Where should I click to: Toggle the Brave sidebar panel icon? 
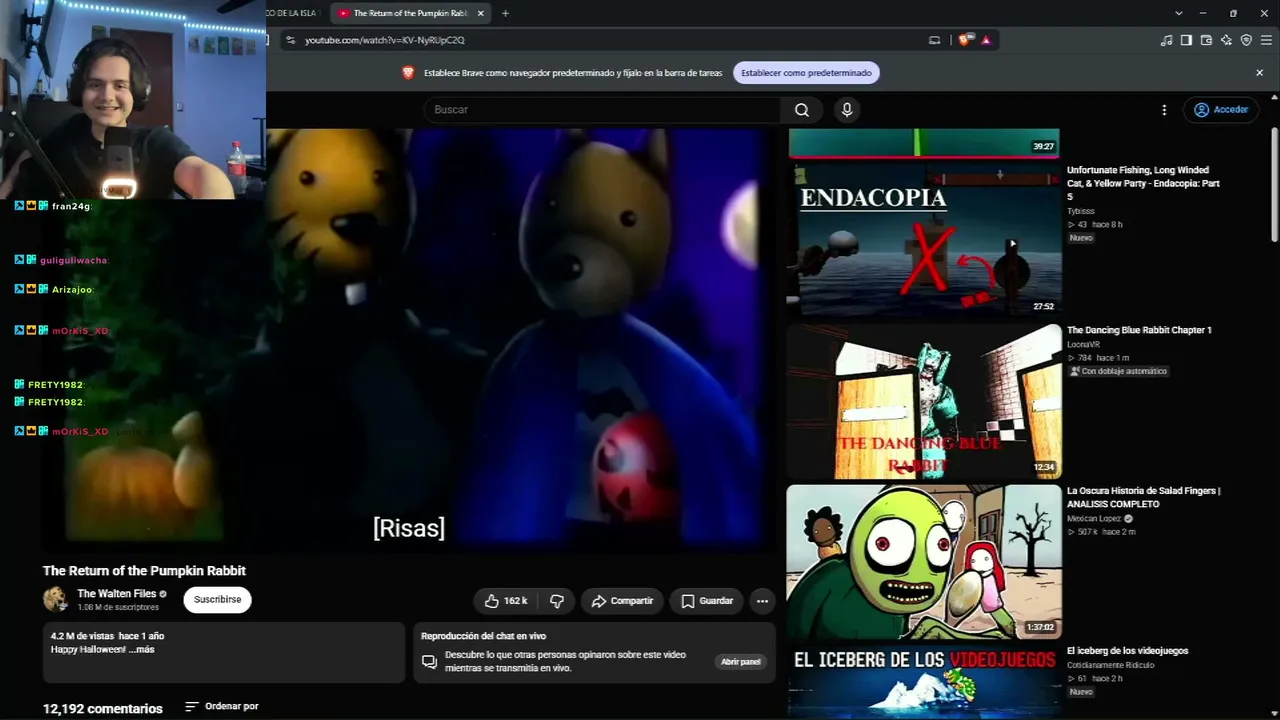tap(1186, 40)
